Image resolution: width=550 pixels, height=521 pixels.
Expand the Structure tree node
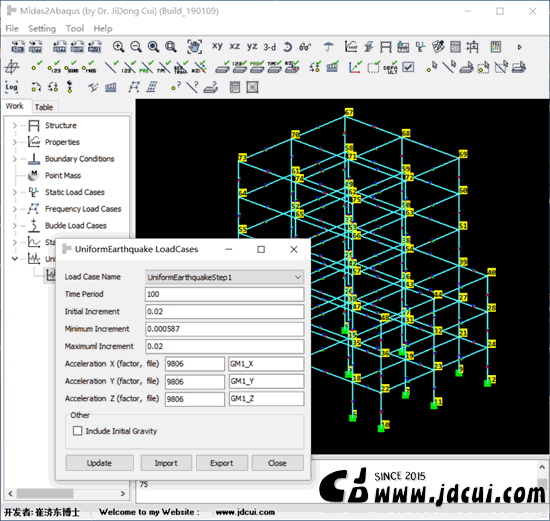pyautogui.click(x=15, y=125)
